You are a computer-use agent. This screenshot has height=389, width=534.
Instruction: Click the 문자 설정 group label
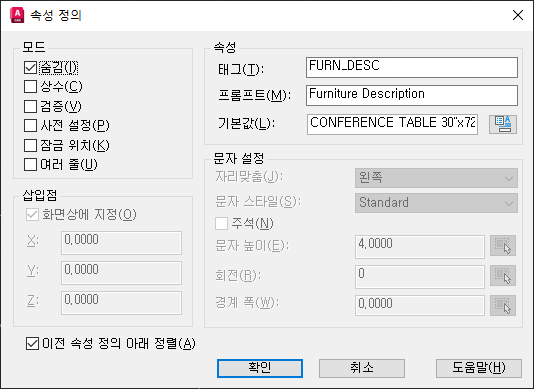[239, 158]
